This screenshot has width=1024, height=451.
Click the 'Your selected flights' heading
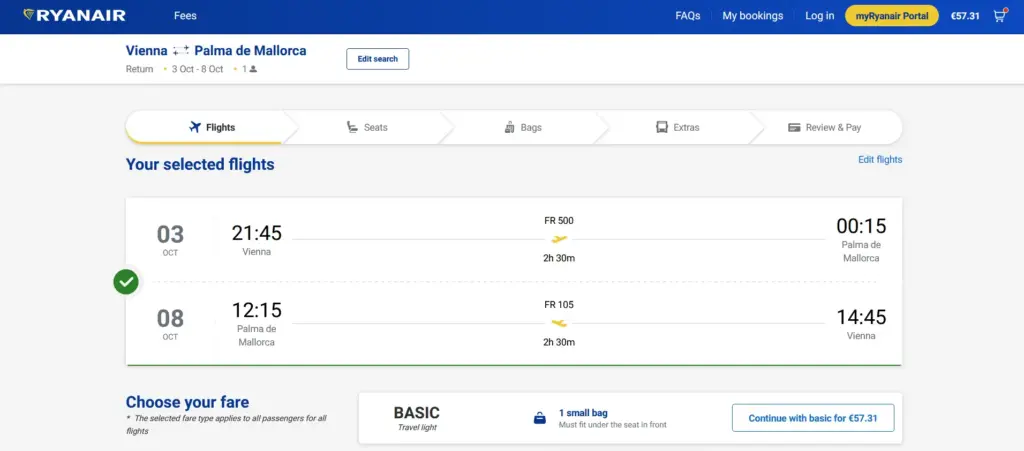[x=200, y=164]
